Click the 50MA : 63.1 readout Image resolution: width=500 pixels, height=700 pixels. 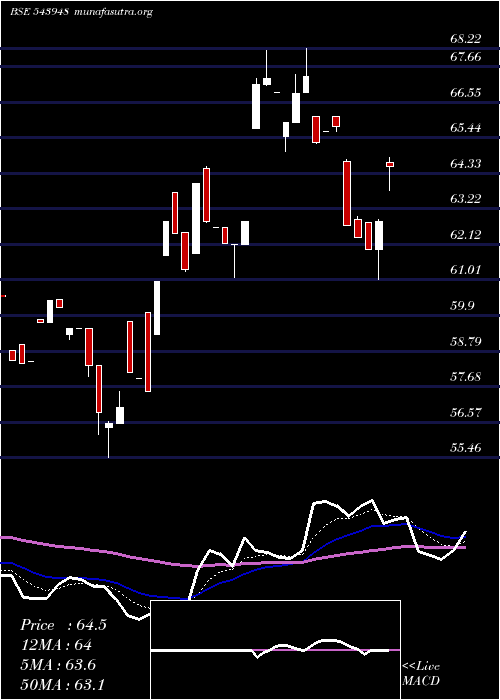coord(62,684)
